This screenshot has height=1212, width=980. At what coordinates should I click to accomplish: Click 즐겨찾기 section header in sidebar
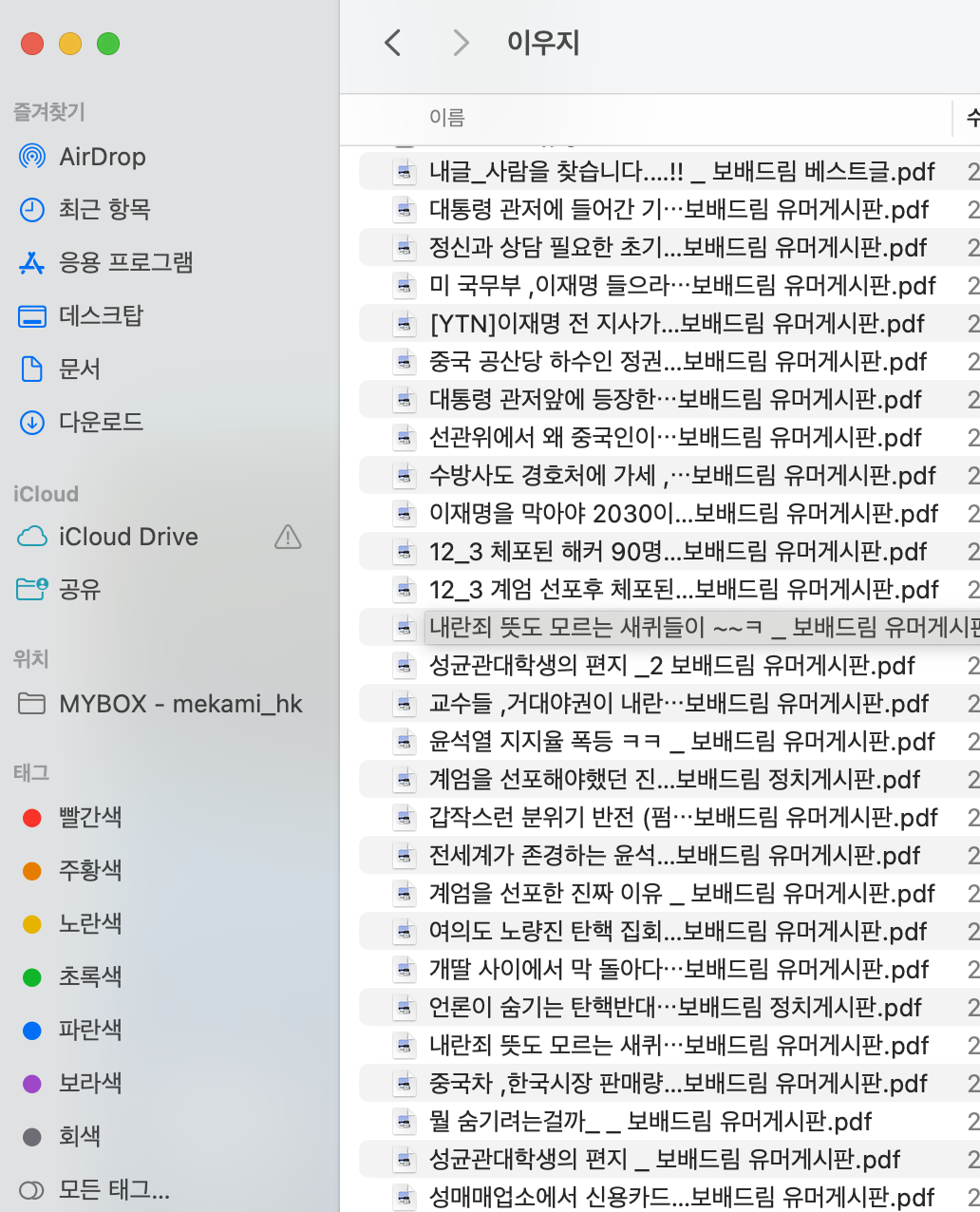tap(48, 112)
